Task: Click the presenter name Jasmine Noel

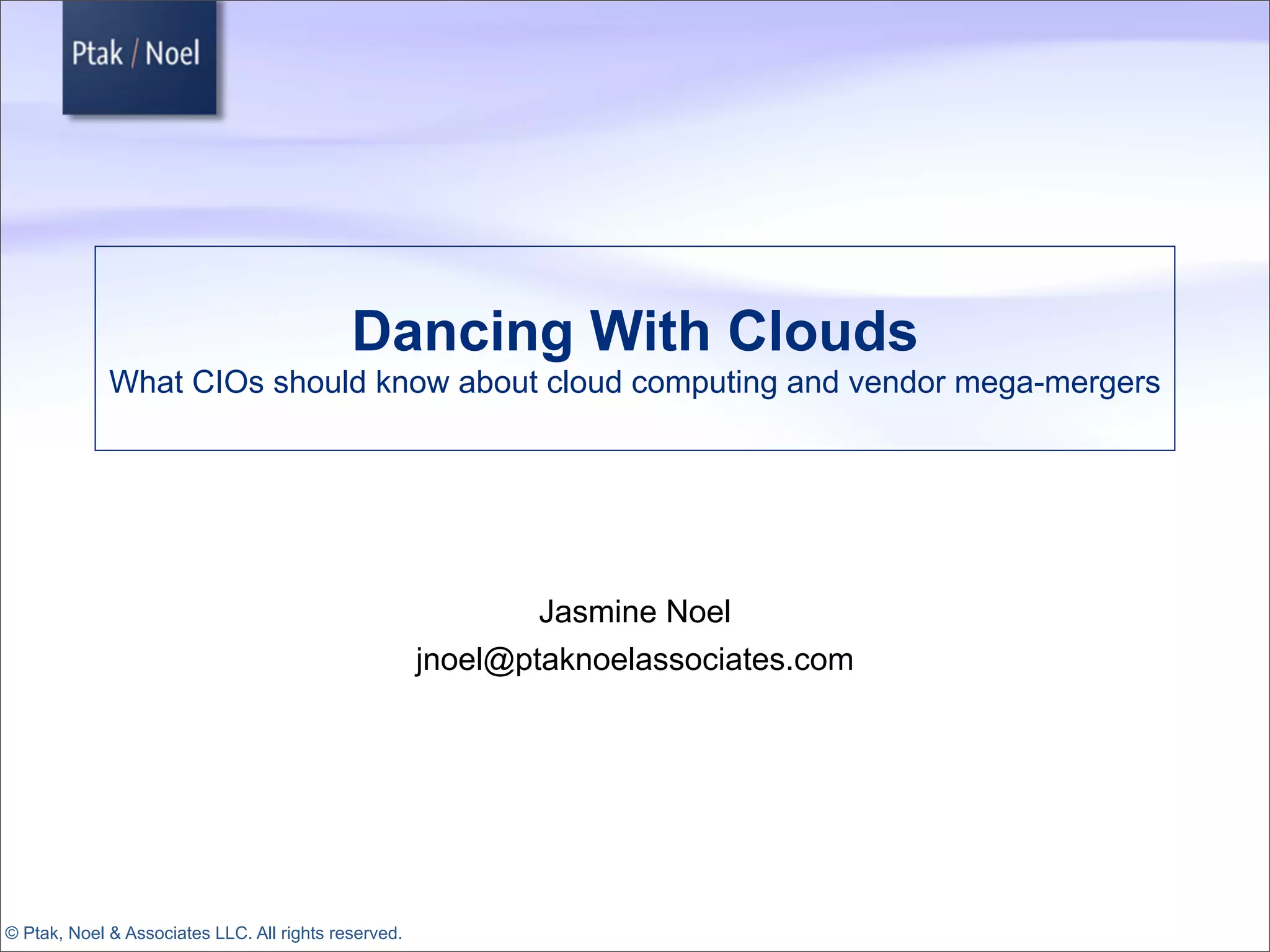Action: (x=634, y=612)
